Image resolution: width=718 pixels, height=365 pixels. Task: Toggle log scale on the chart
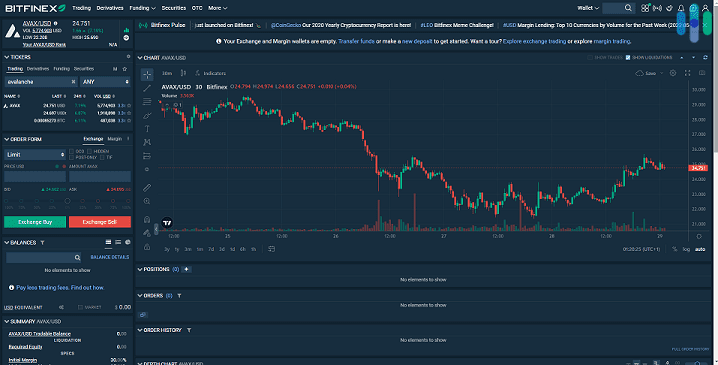pos(686,249)
